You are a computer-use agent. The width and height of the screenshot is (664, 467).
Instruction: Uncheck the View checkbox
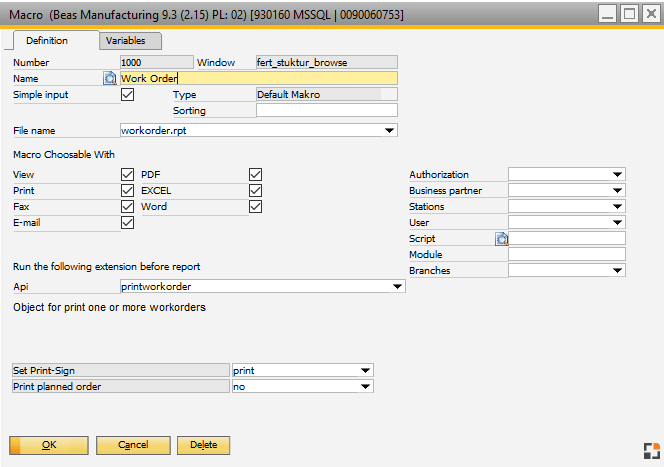tap(127, 175)
